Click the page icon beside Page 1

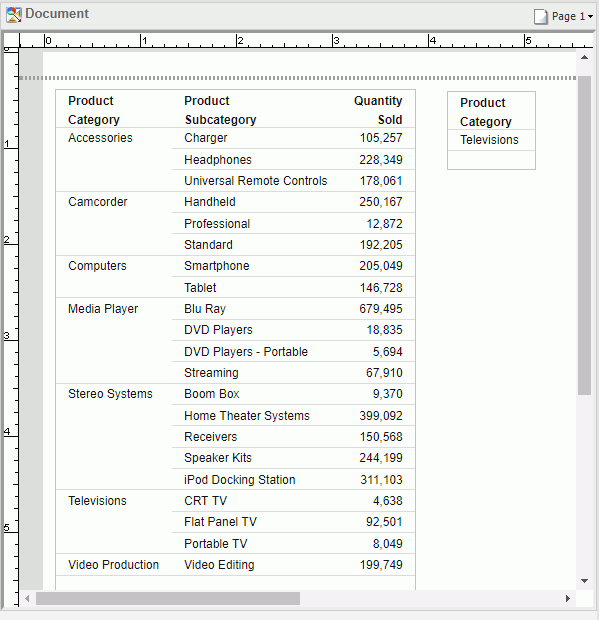pos(540,17)
